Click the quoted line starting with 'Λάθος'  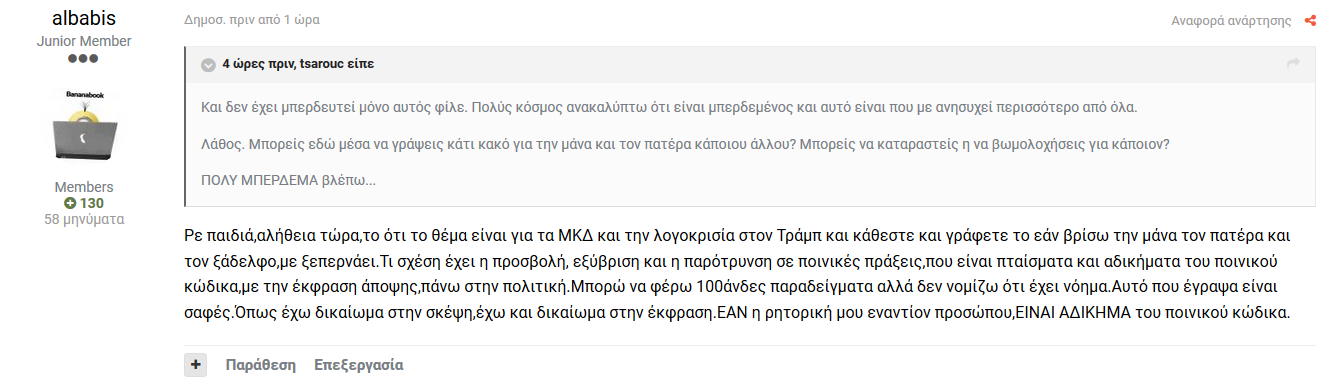point(685,144)
